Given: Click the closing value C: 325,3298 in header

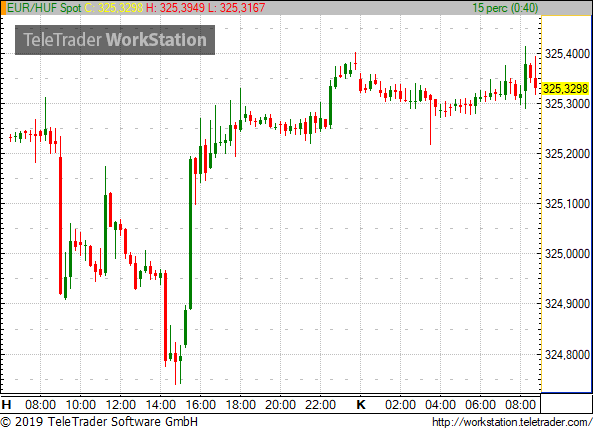Looking at the screenshot, I should 114,8.
